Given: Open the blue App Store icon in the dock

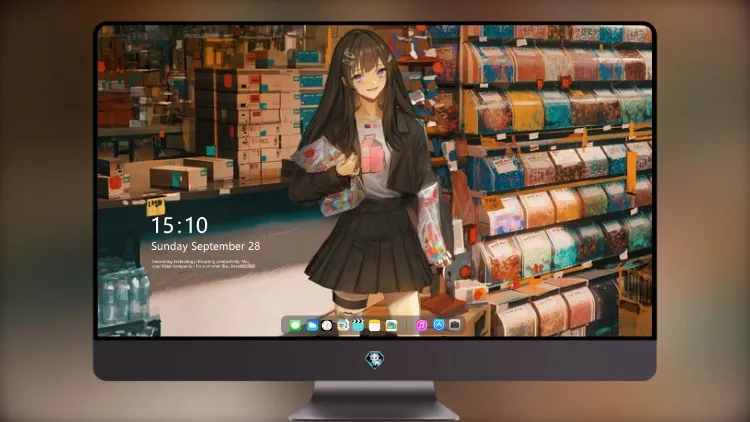Looking at the screenshot, I should (439, 325).
